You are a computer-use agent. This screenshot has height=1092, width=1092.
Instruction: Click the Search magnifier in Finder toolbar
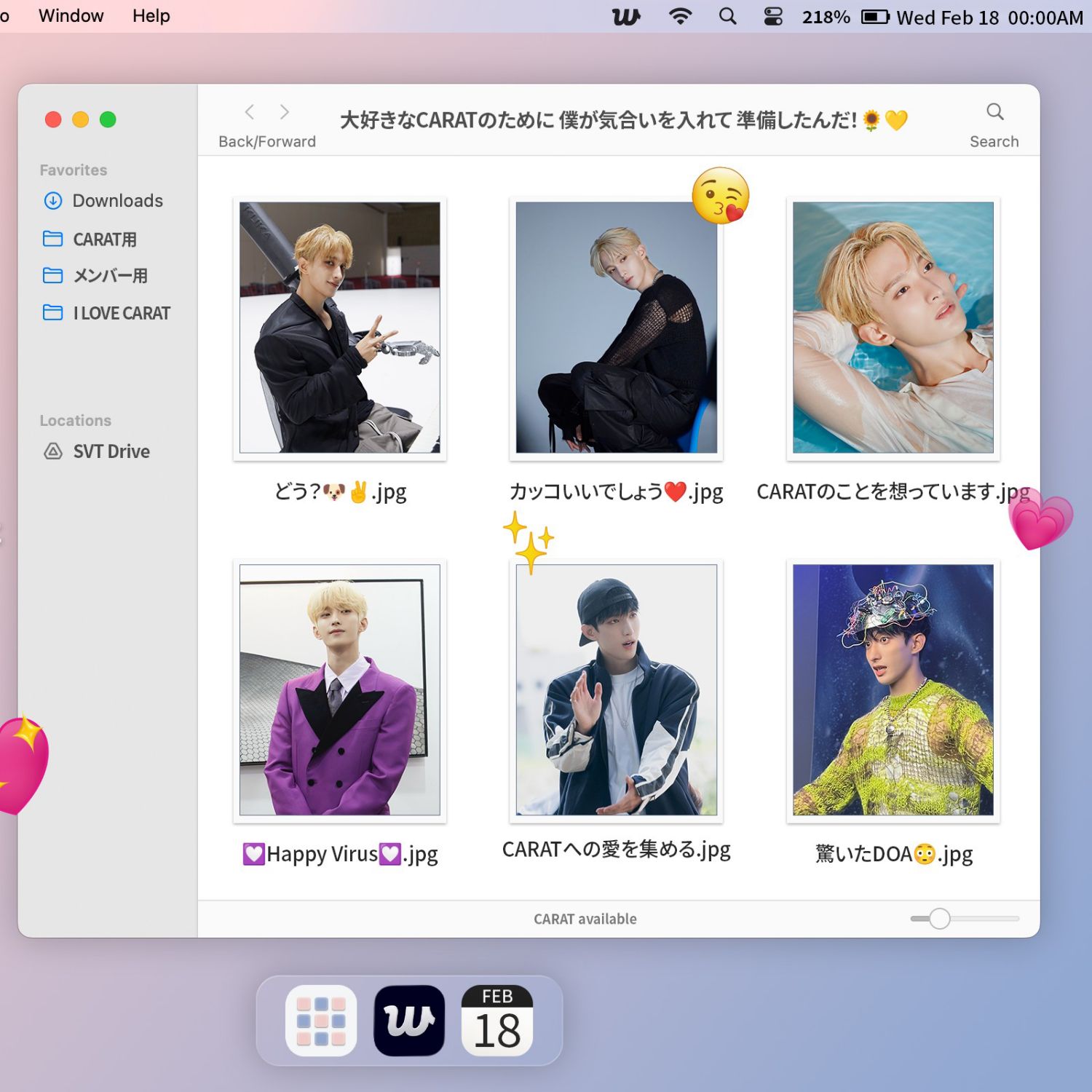pos(994,112)
